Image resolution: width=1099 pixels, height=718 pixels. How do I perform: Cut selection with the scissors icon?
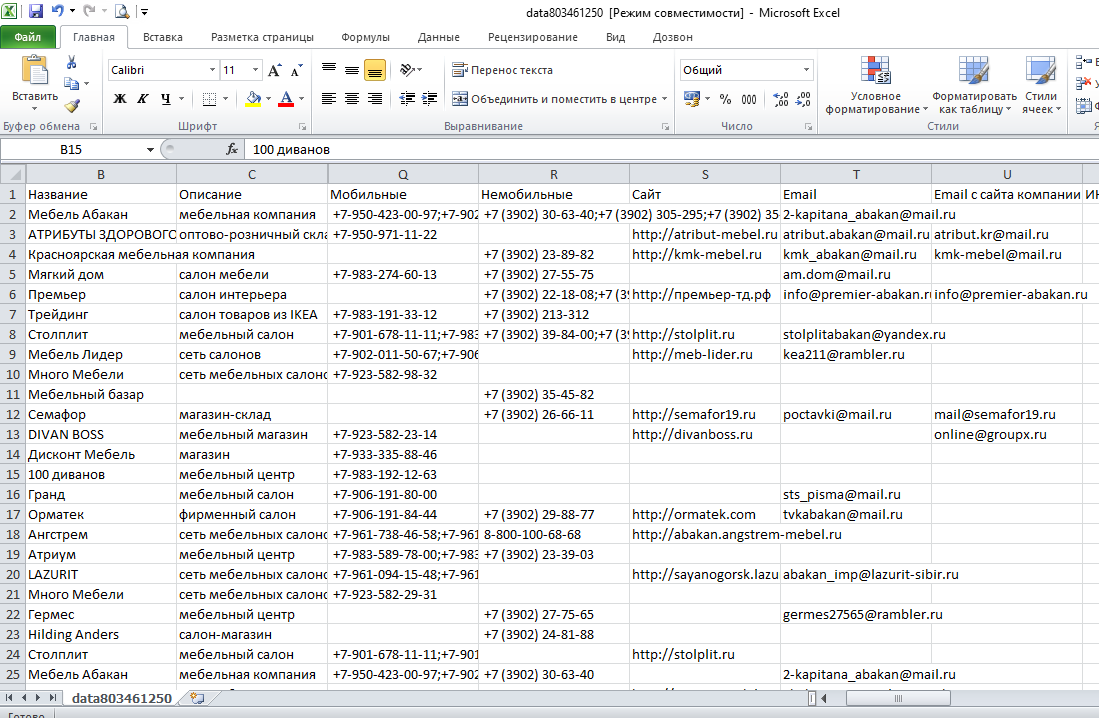pyautogui.click(x=71, y=63)
